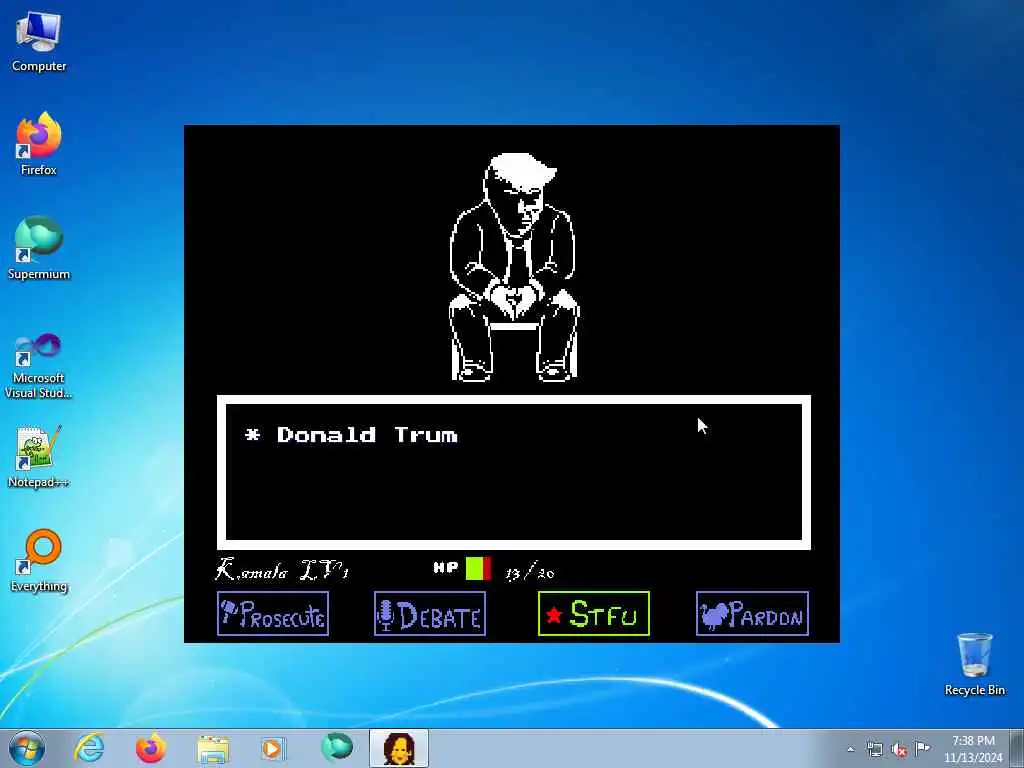
Task: Click the highlighted STFU button
Action: (594, 613)
